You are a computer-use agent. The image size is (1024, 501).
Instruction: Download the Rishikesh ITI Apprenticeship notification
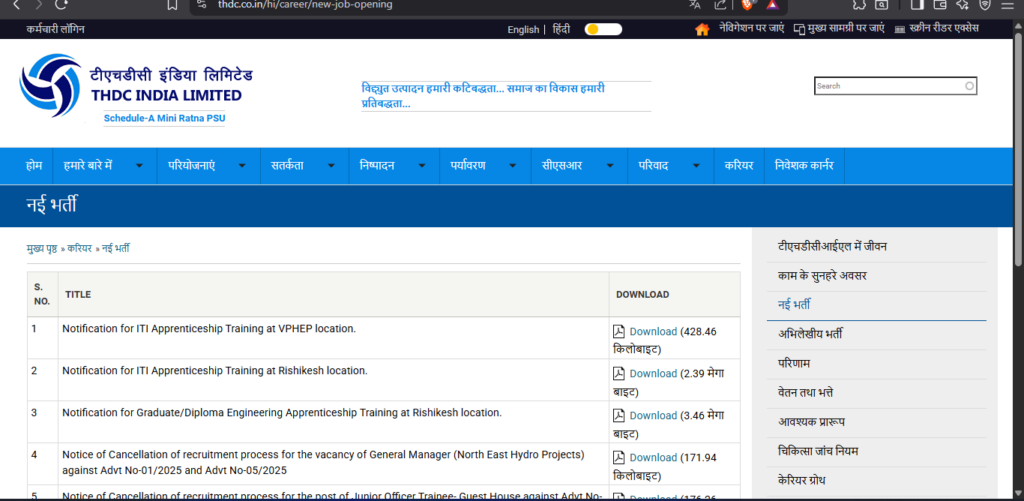click(652, 373)
